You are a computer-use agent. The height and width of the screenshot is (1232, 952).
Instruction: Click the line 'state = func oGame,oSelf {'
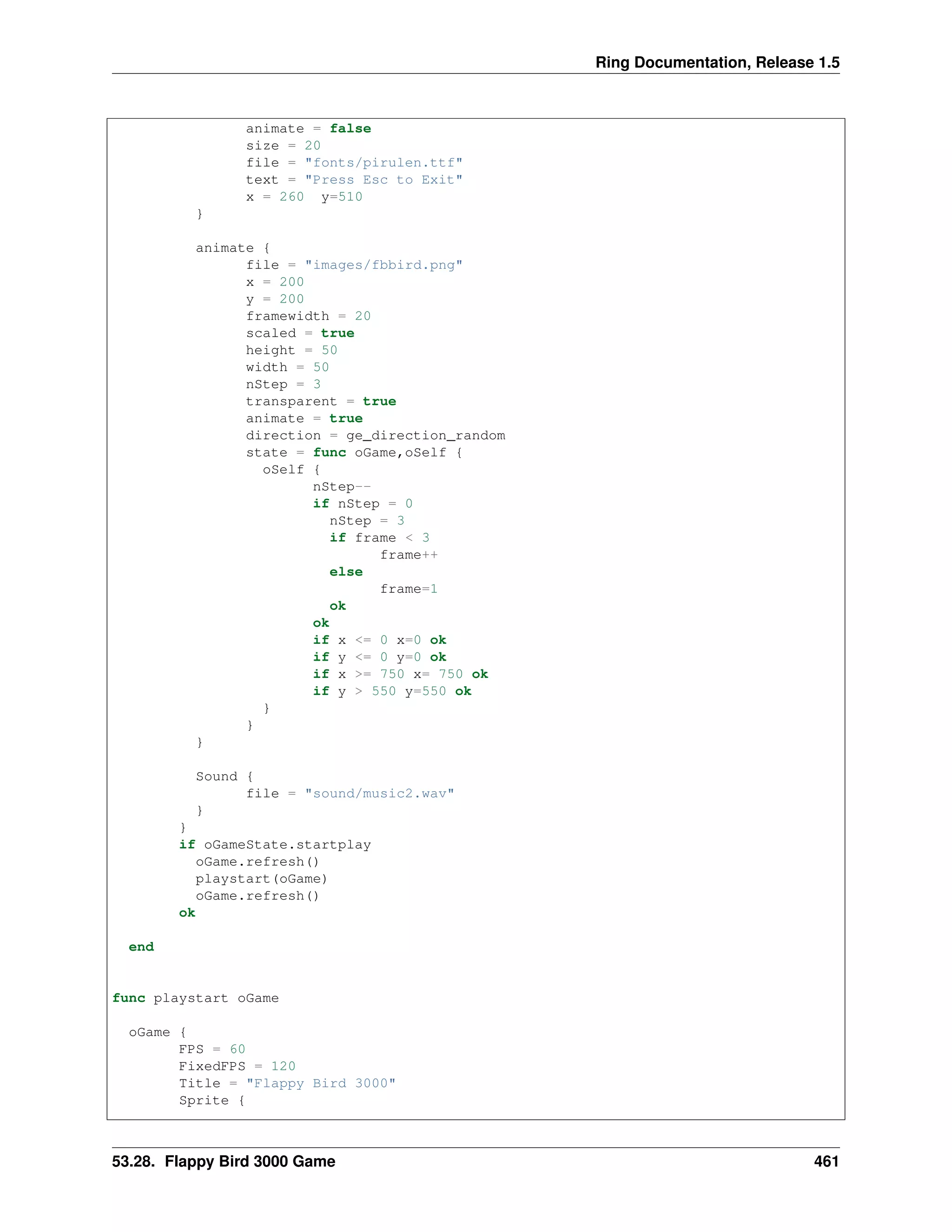(x=354, y=452)
